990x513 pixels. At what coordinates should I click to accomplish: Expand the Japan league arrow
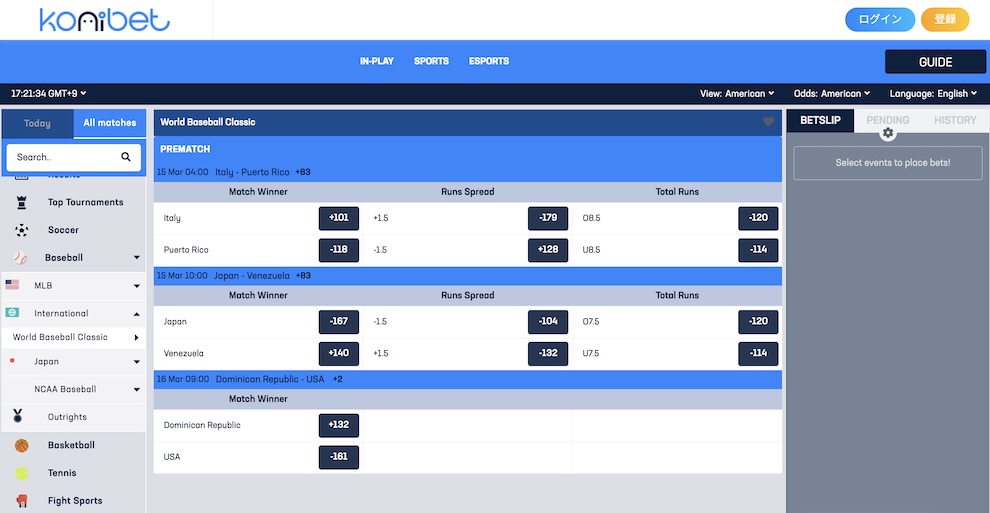[x=137, y=362]
